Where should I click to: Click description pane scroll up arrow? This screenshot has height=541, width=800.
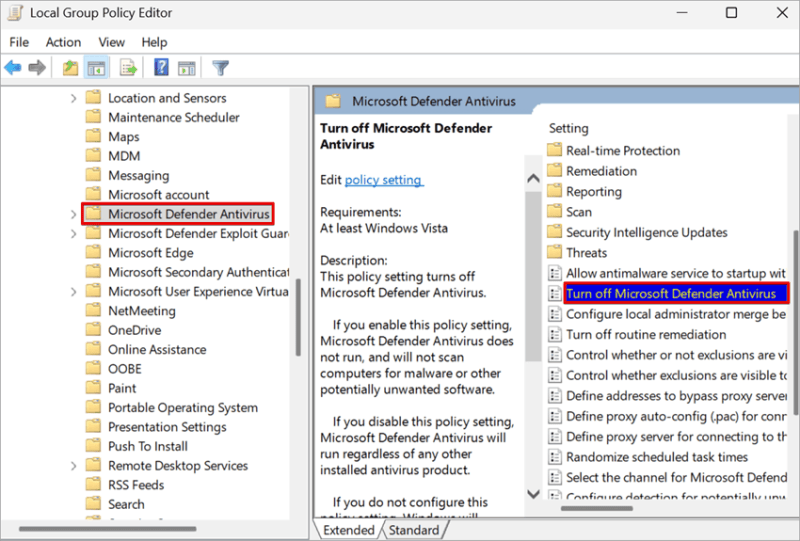[533, 178]
